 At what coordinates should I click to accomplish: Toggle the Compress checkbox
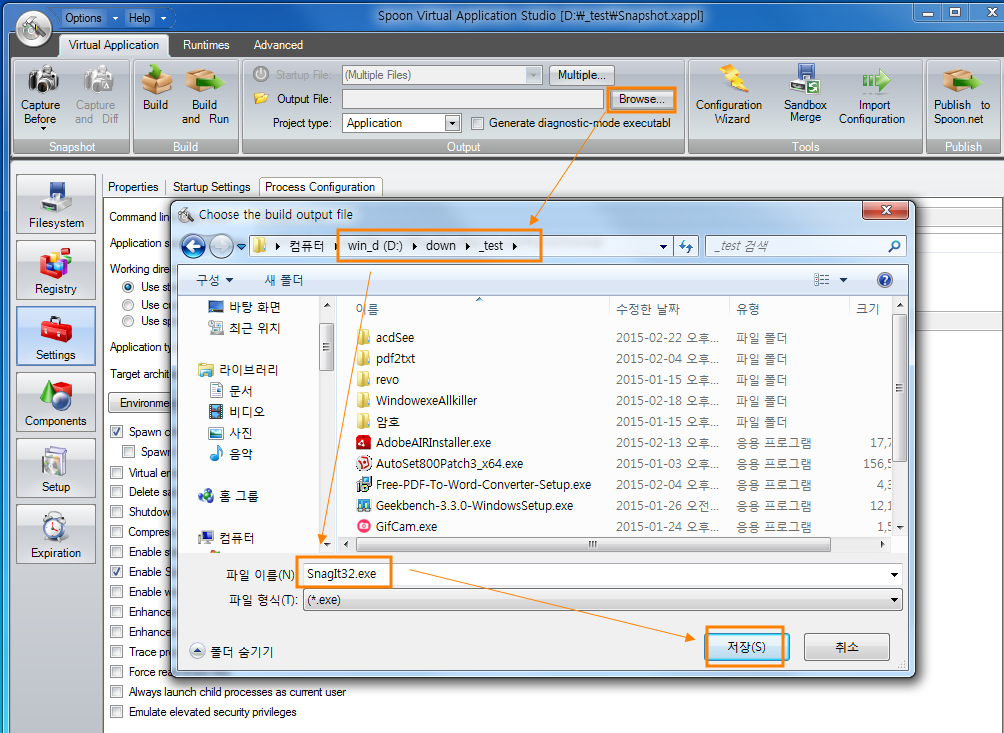click(x=117, y=532)
